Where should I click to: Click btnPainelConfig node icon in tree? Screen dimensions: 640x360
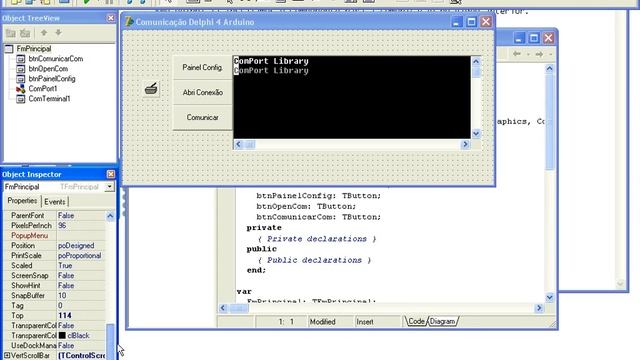click(20, 79)
